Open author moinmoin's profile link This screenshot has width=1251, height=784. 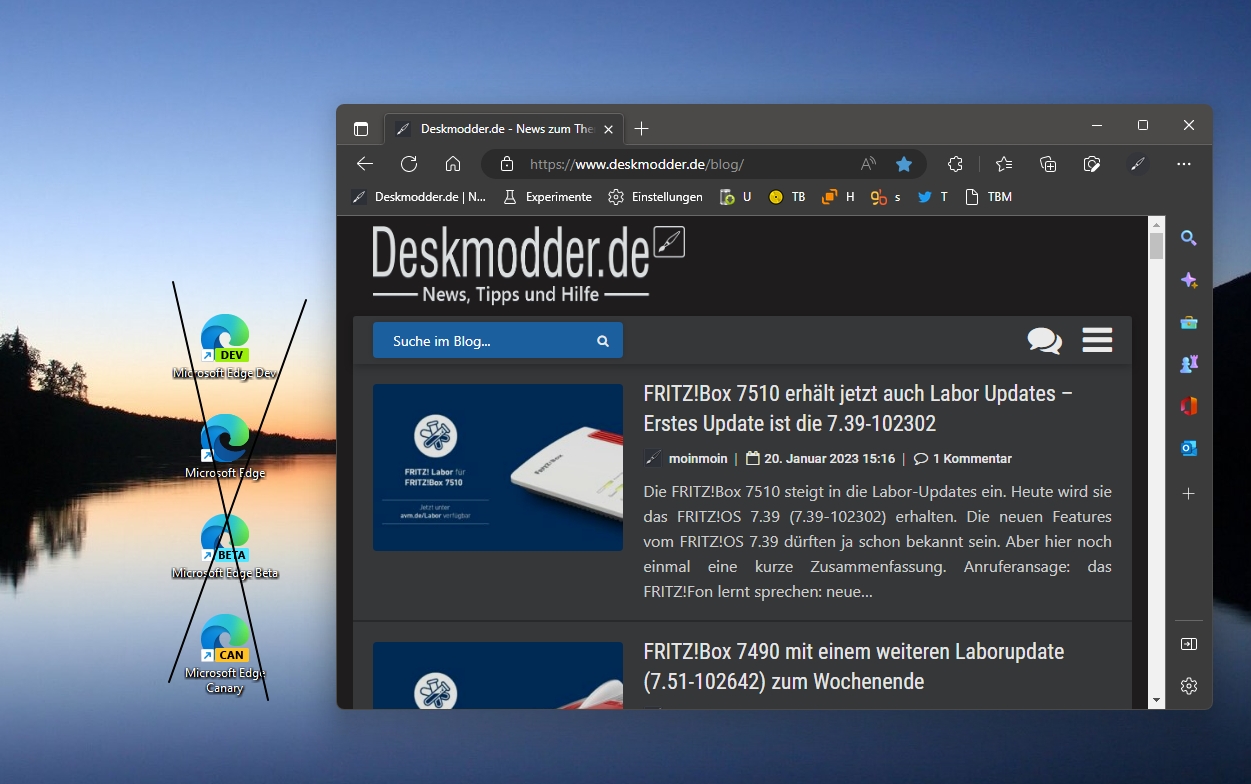tap(697, 459)
